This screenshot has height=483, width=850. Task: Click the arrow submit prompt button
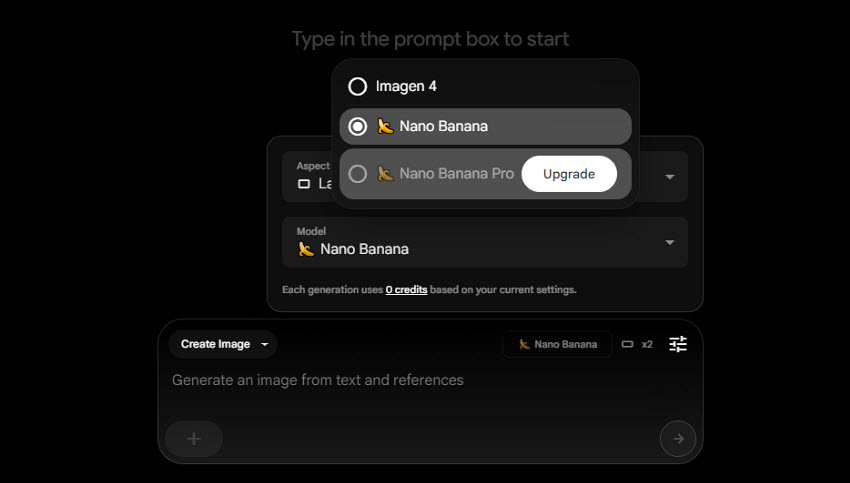pos(678,439)
